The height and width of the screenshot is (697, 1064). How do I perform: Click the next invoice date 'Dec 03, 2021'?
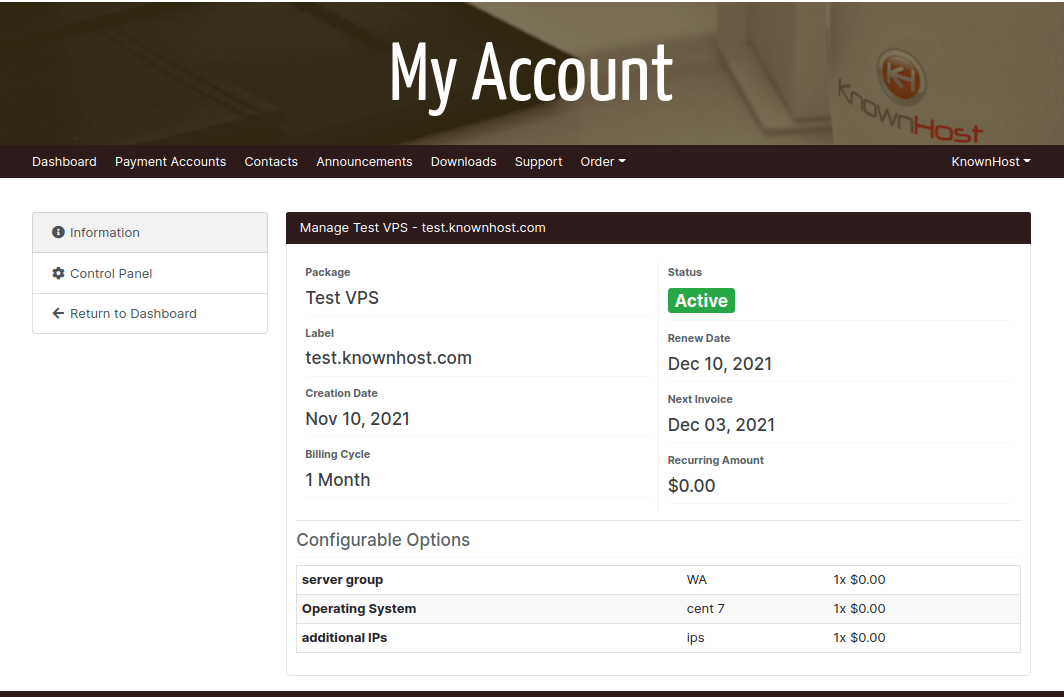tap(721, 425)
